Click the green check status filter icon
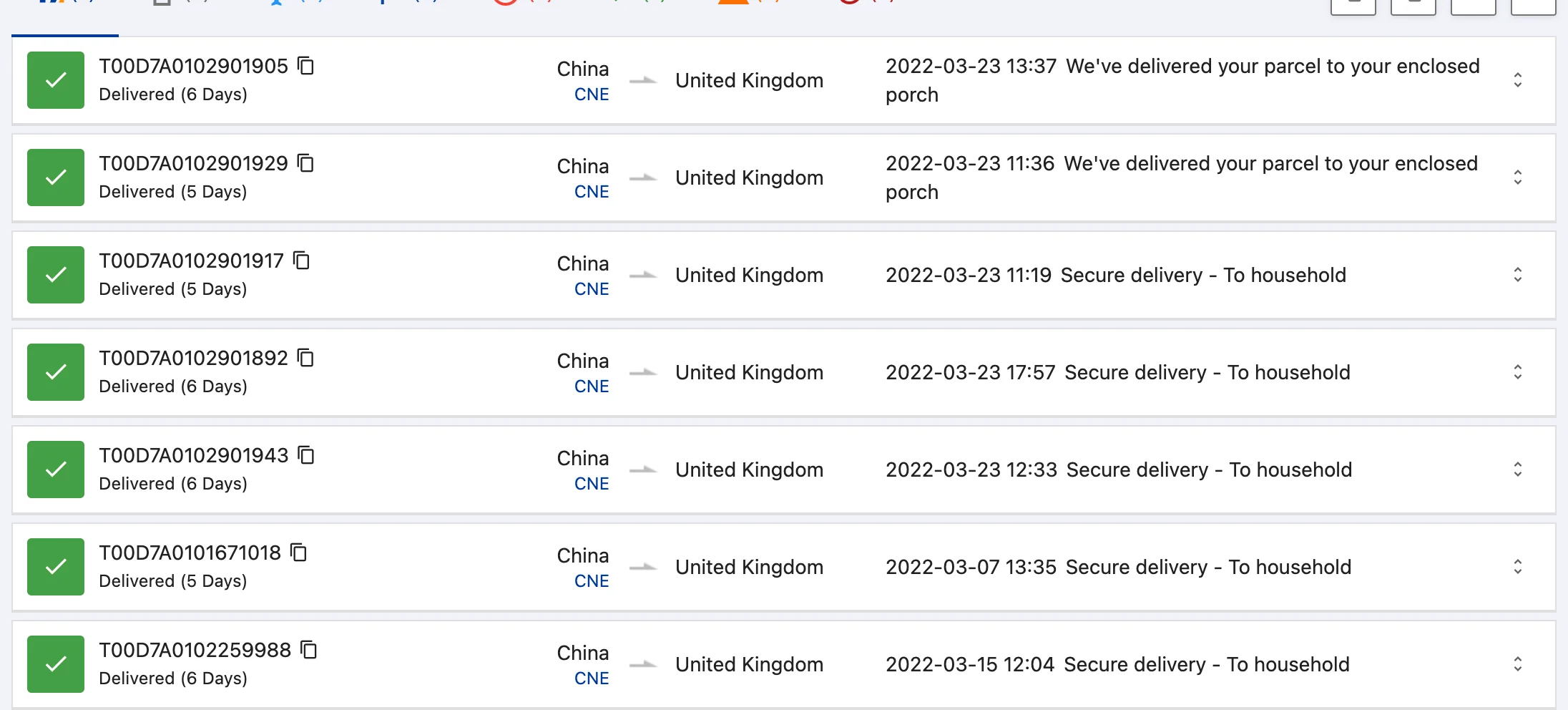 point(617,4)
